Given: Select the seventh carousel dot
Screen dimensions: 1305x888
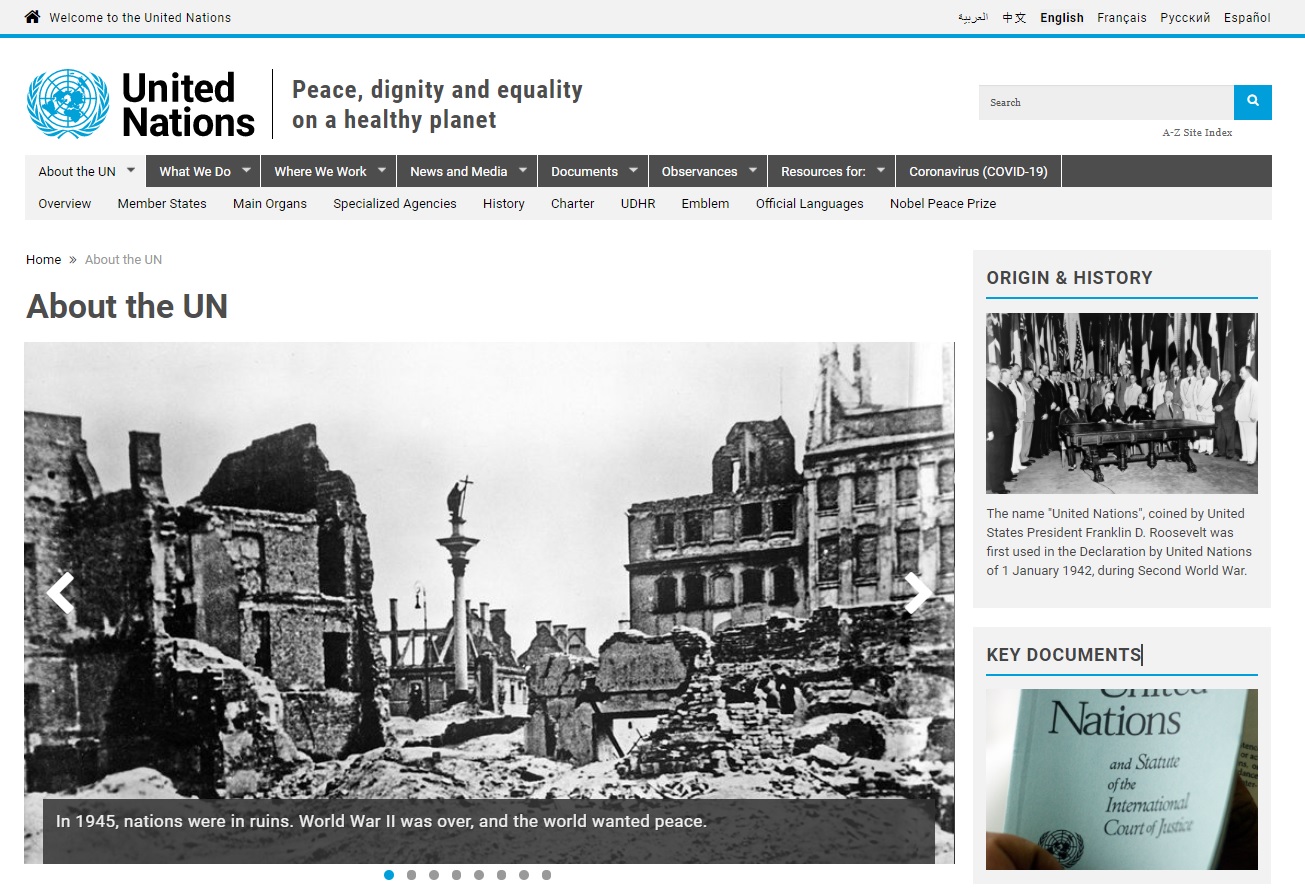Looking at the screenshot, I should coord(524,875).
